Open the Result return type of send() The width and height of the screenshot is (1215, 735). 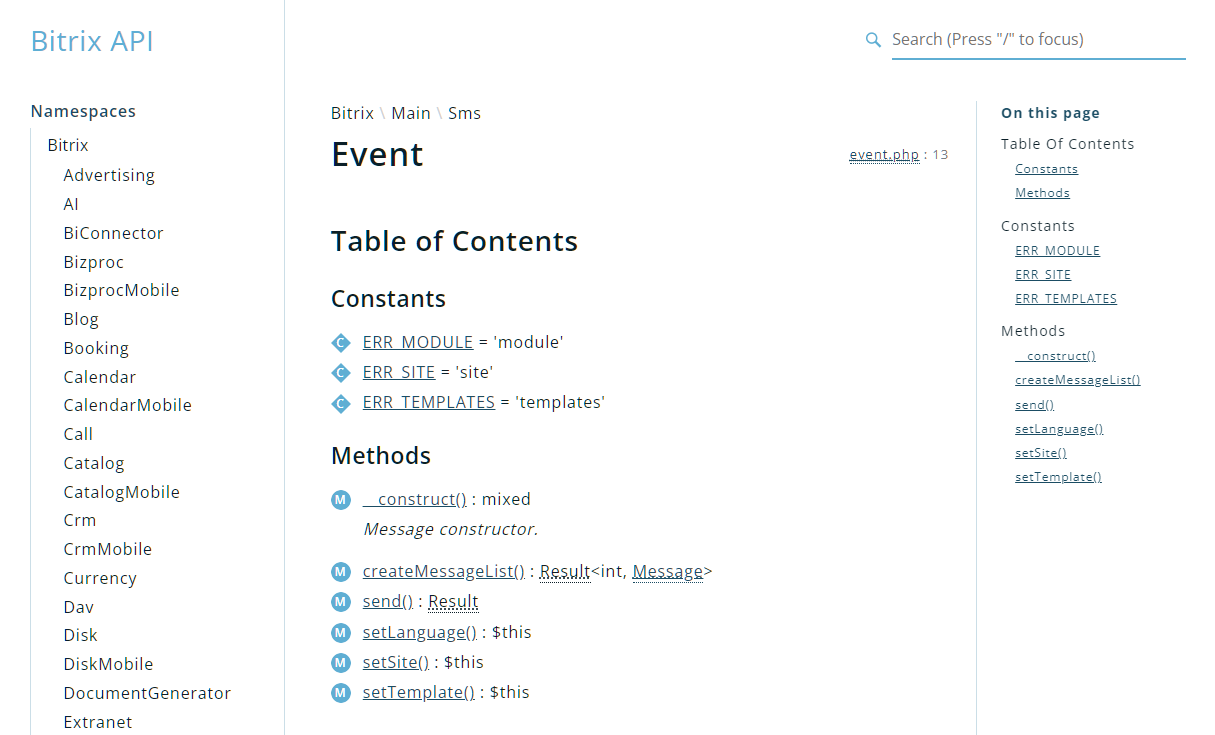(453, 602)
